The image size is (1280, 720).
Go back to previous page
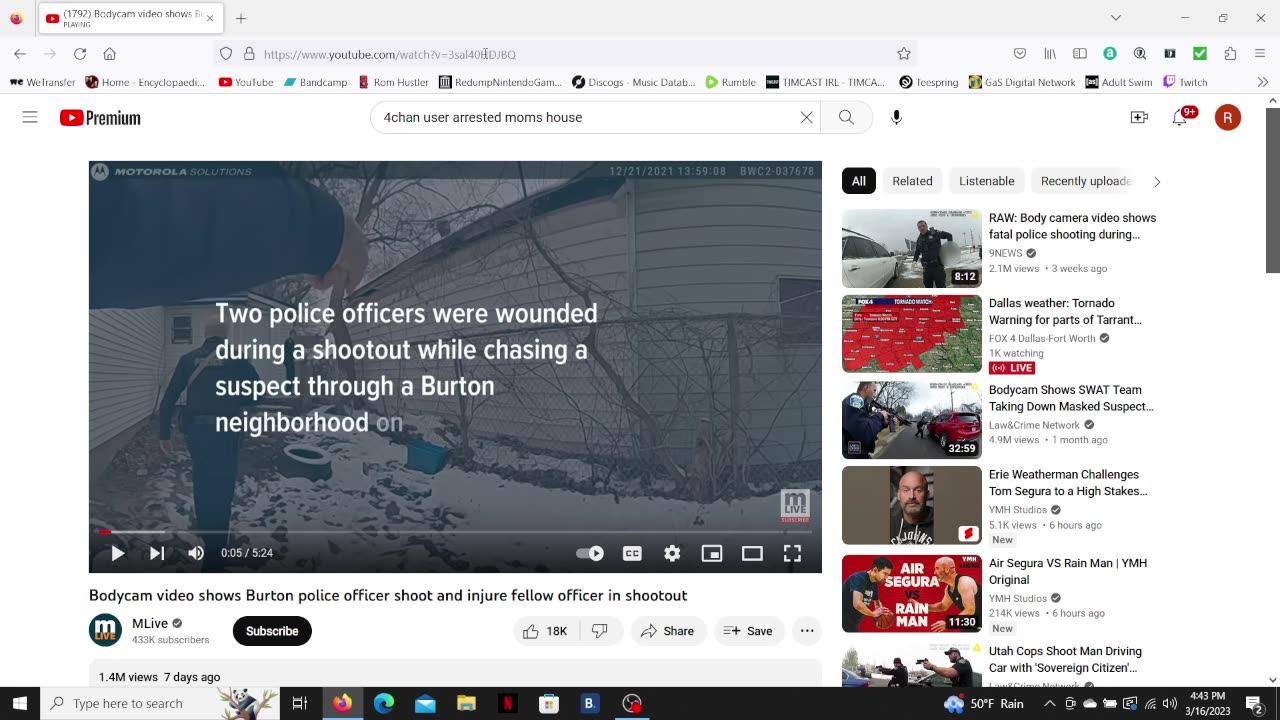20,54
